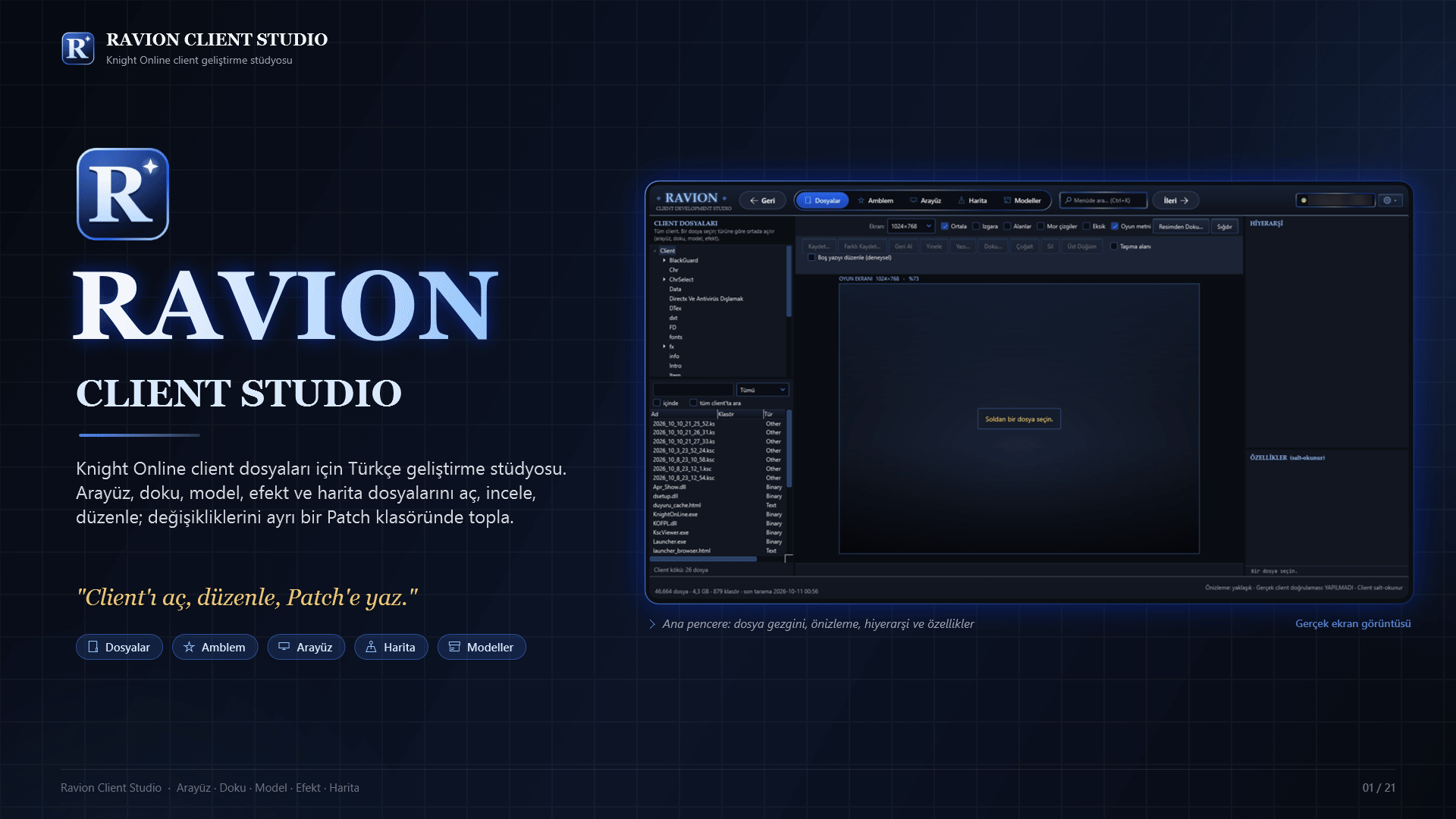
Task: Click the Sığdır fit button
Action: coord(1225,226)
